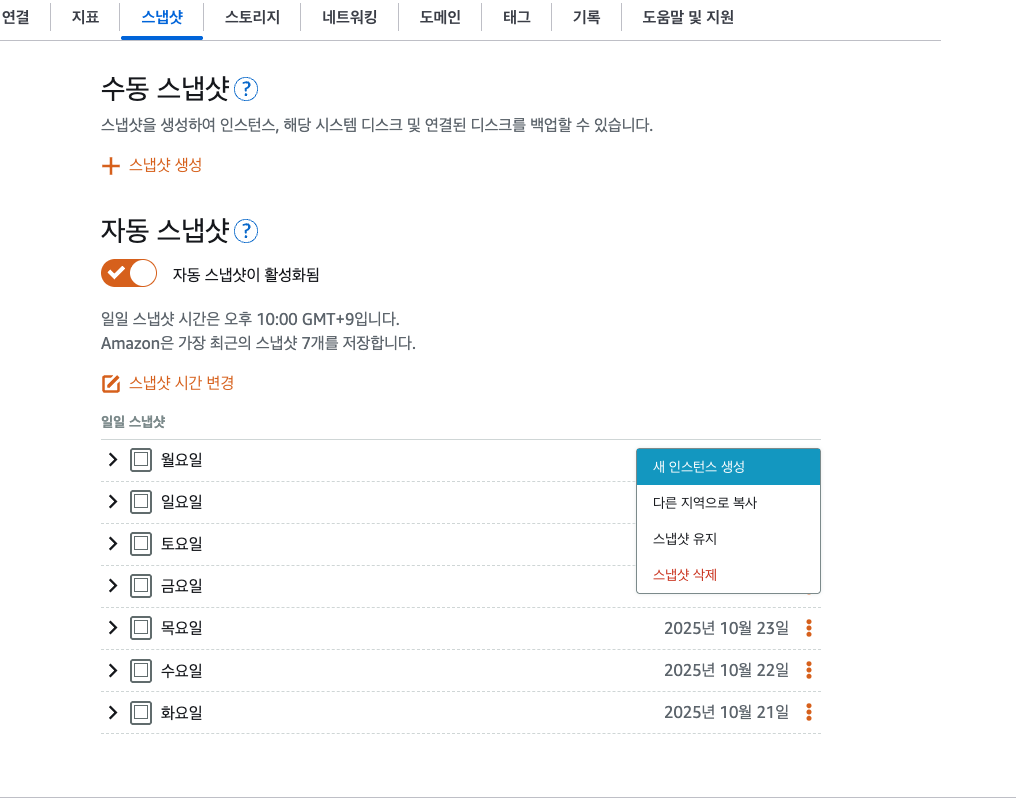The width and height of the screenshot is (1016, 798).
Task: Click the plus icon for 스냅샷 생성
Action: [x=111, y=166]
